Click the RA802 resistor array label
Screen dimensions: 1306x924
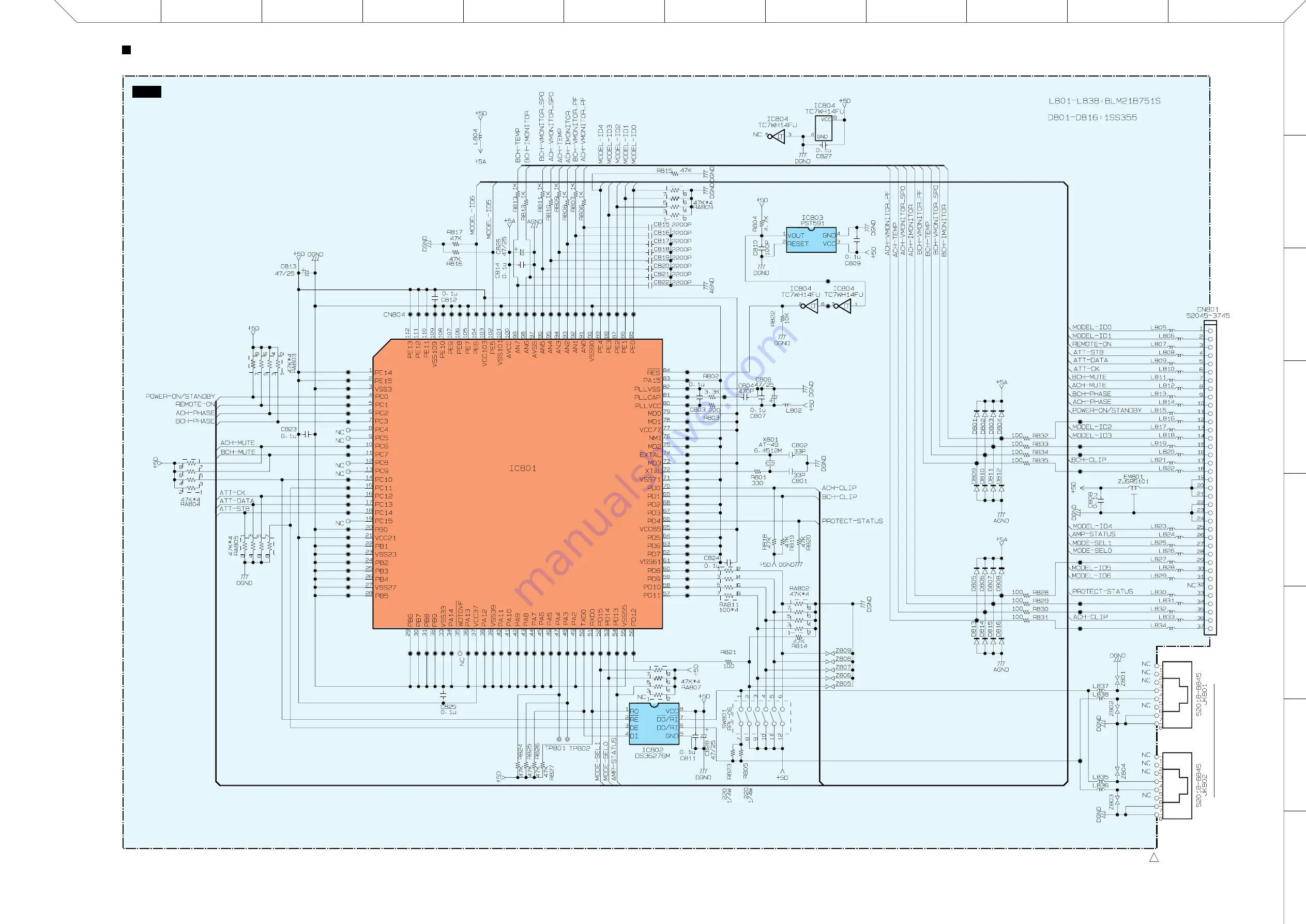click(799, 588)
